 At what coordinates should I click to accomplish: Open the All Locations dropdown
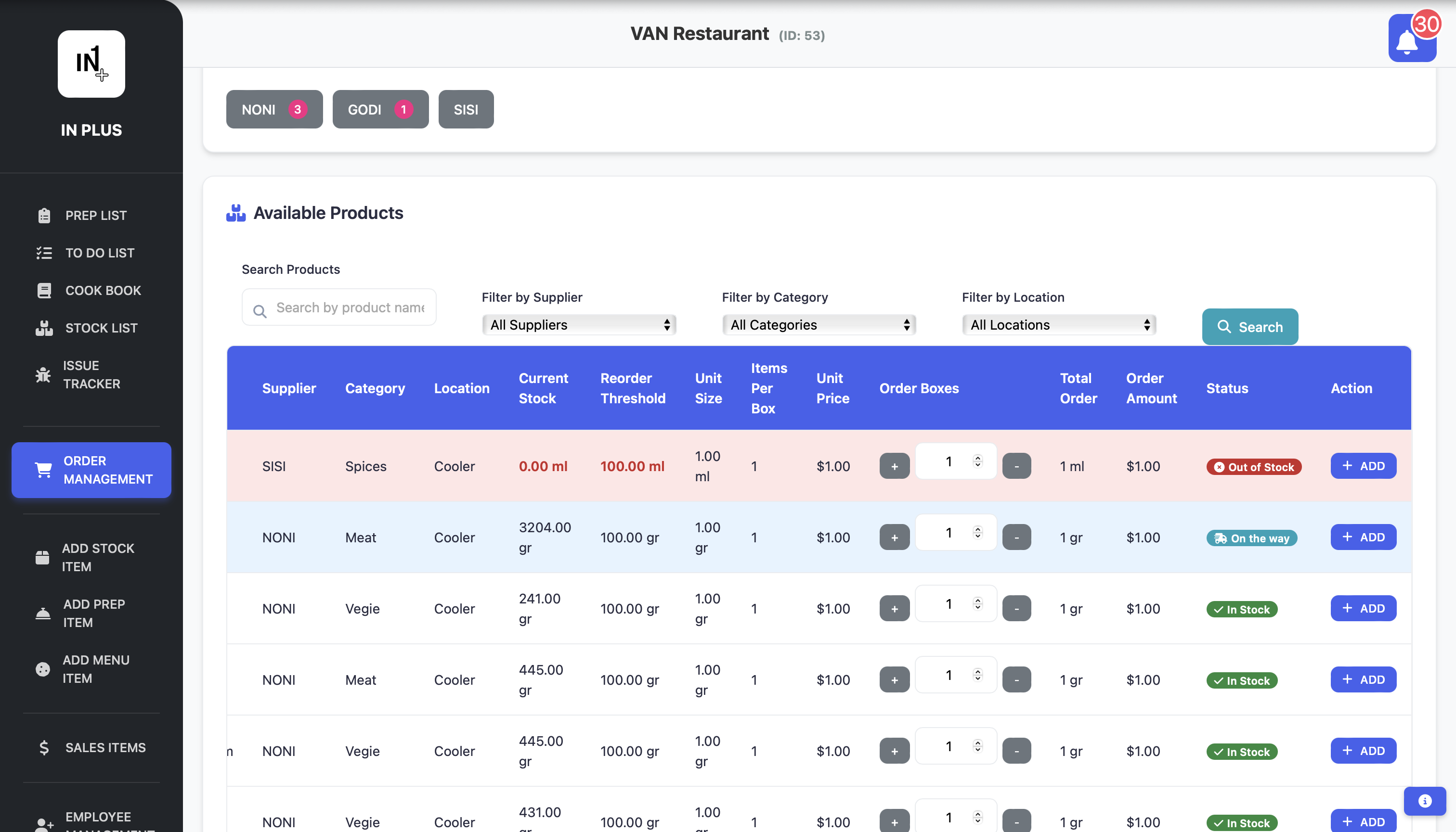pyautogui.click(x=1058, y=324)
